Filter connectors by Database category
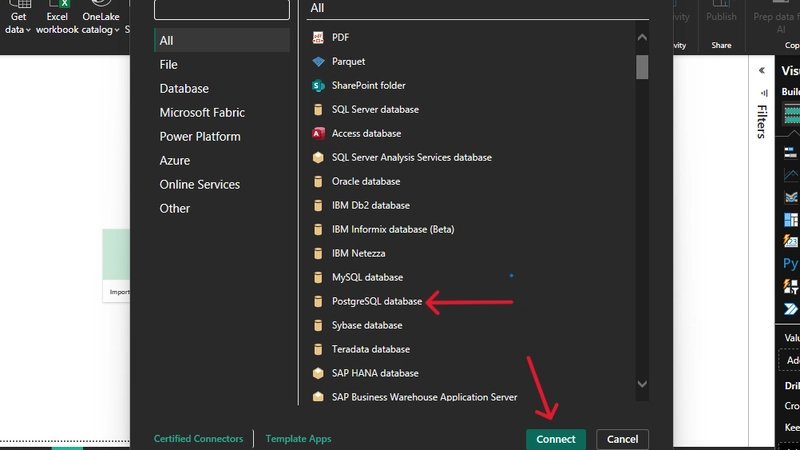 tap(184, 88)
